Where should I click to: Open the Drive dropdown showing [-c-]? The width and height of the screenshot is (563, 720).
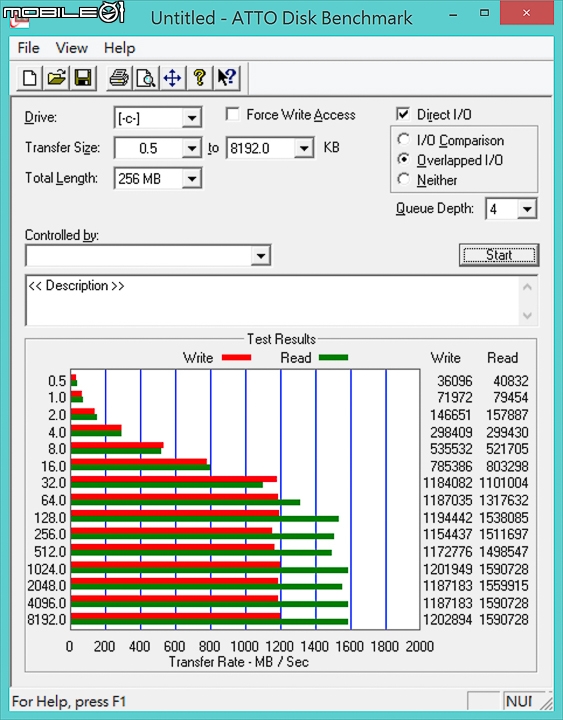(191, 118)
